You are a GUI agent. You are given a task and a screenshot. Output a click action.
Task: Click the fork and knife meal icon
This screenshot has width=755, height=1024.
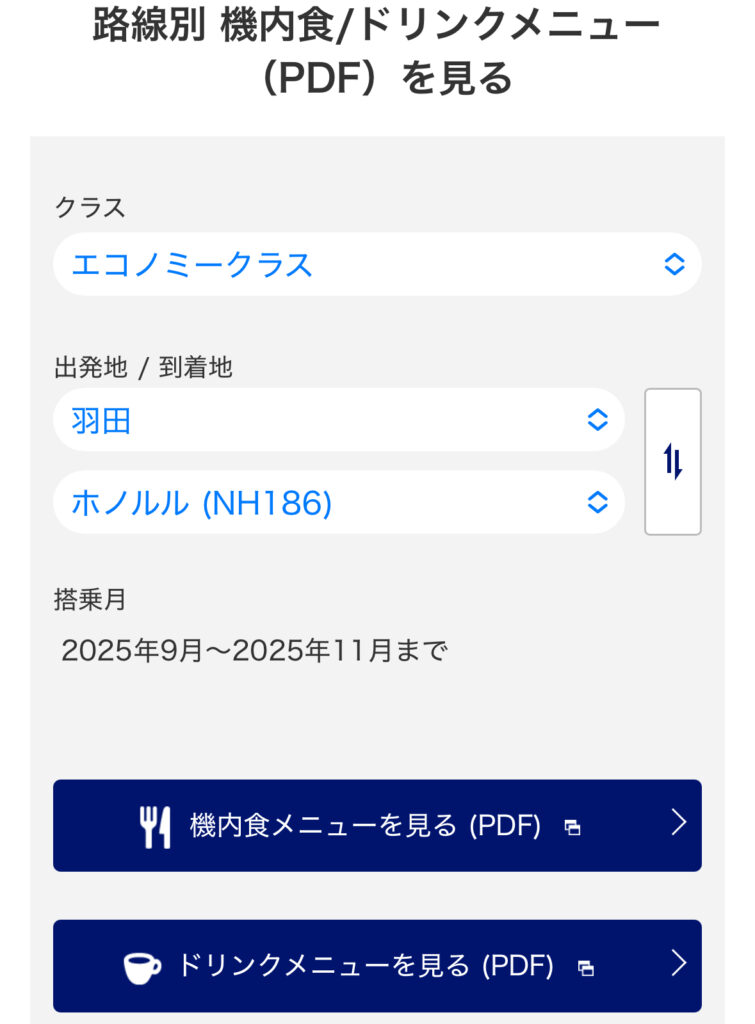(x=155, y=826)
